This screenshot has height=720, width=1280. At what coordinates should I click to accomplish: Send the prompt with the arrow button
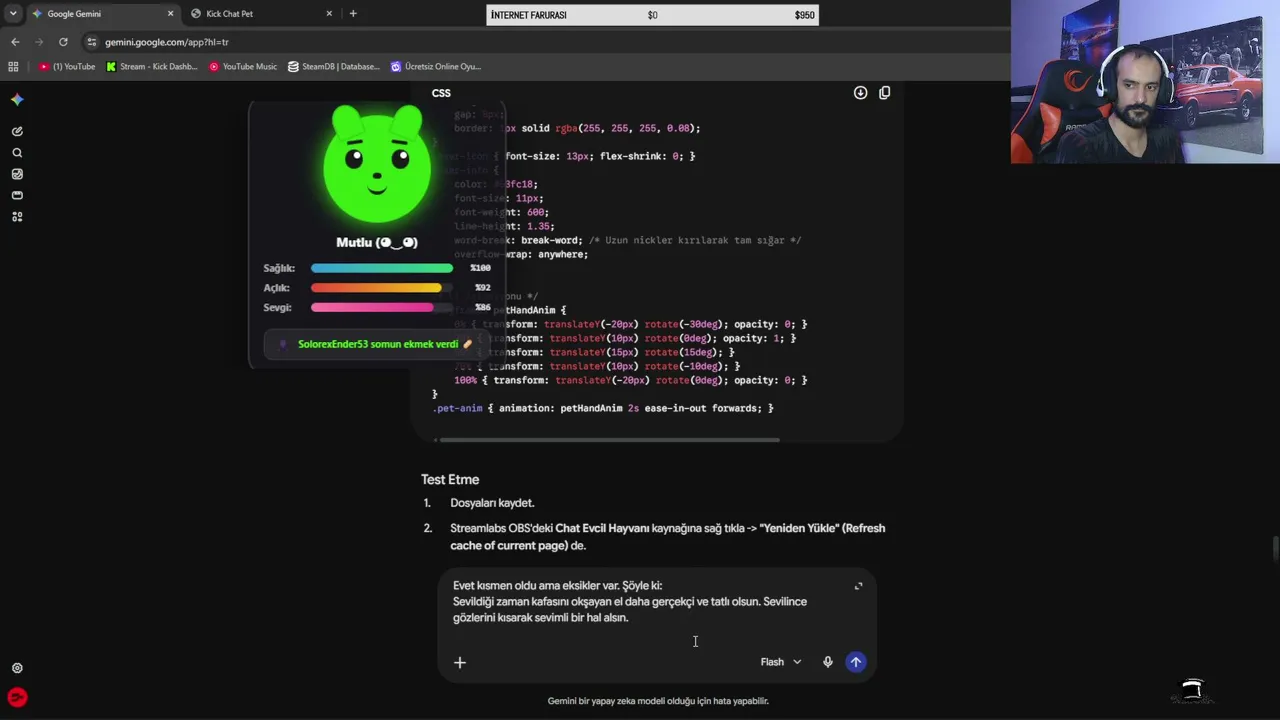coord(856,662)
